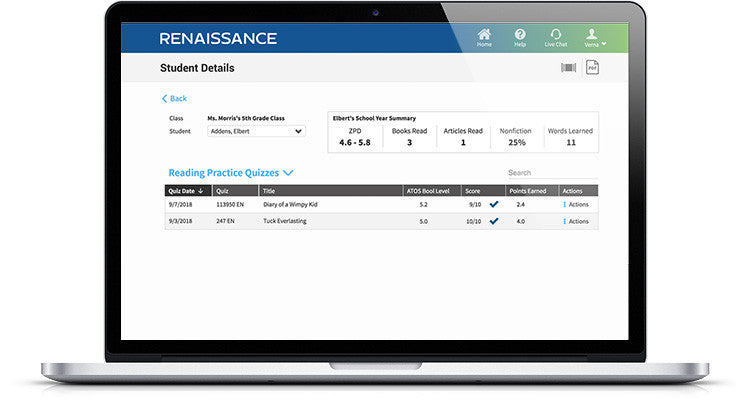The image size is (756, 400).
Task: Click the barcode icon beside Student Details
Action: [x=568, y=67]
